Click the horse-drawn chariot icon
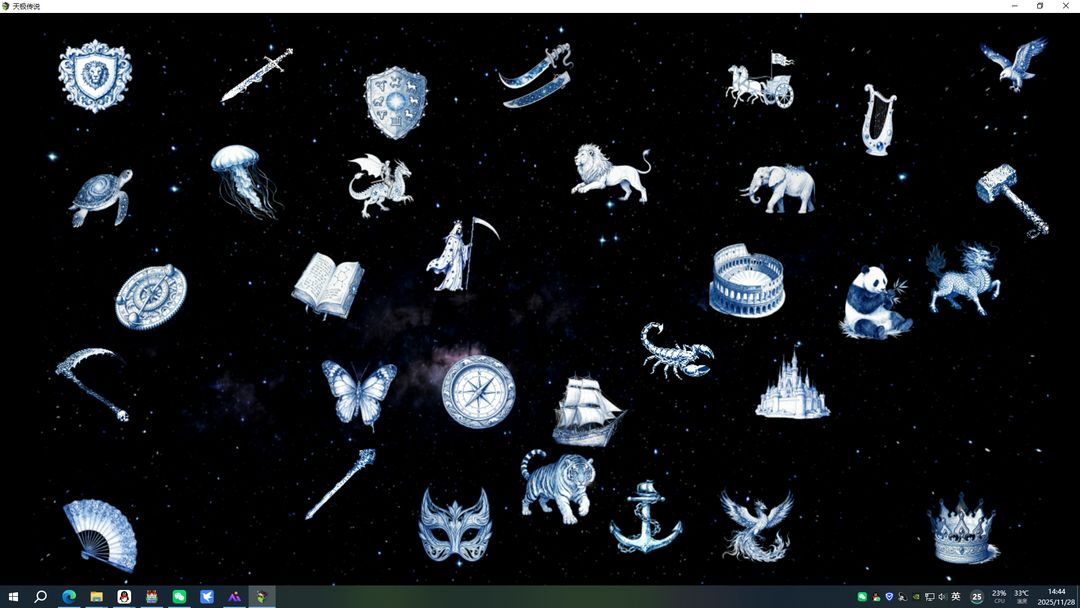Screen dimensions: 1080x608 point(762,81)
